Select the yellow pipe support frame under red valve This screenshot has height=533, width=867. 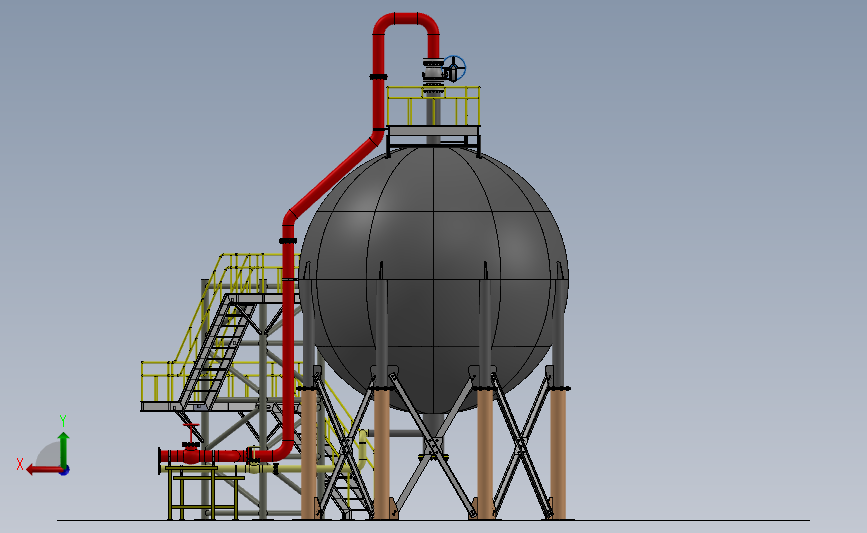pos(206,493)
